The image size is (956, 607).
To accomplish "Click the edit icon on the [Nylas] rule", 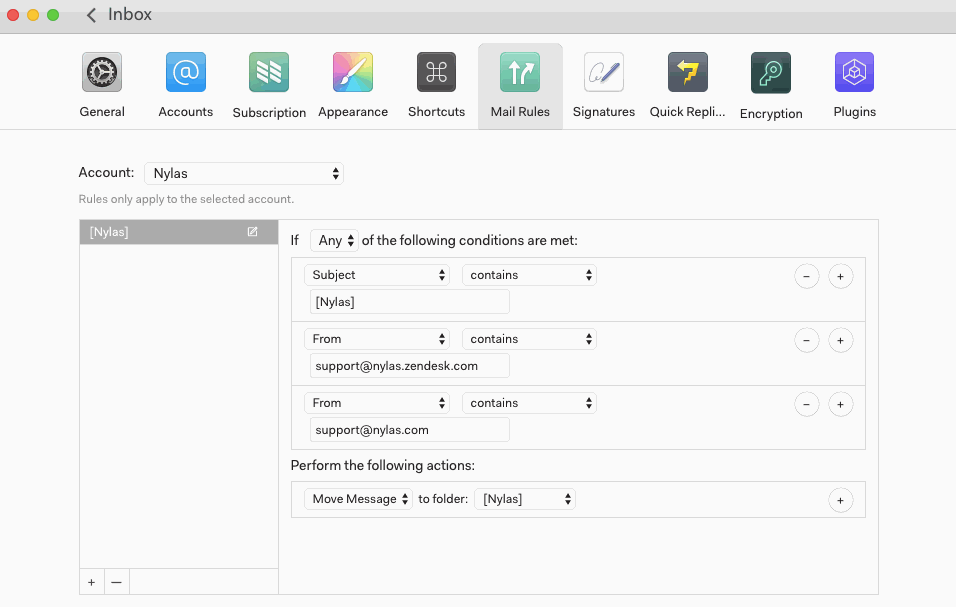I will coord(252,232).
